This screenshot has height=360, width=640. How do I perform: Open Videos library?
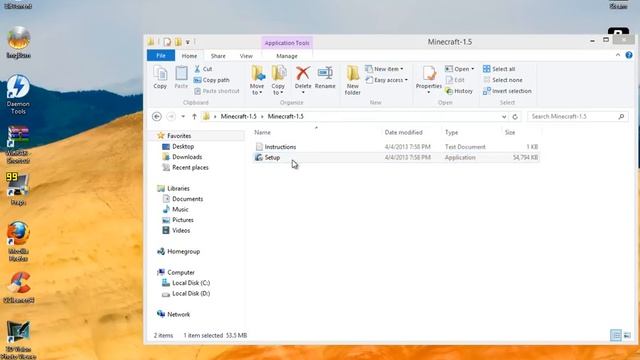(x=176, y=231)
